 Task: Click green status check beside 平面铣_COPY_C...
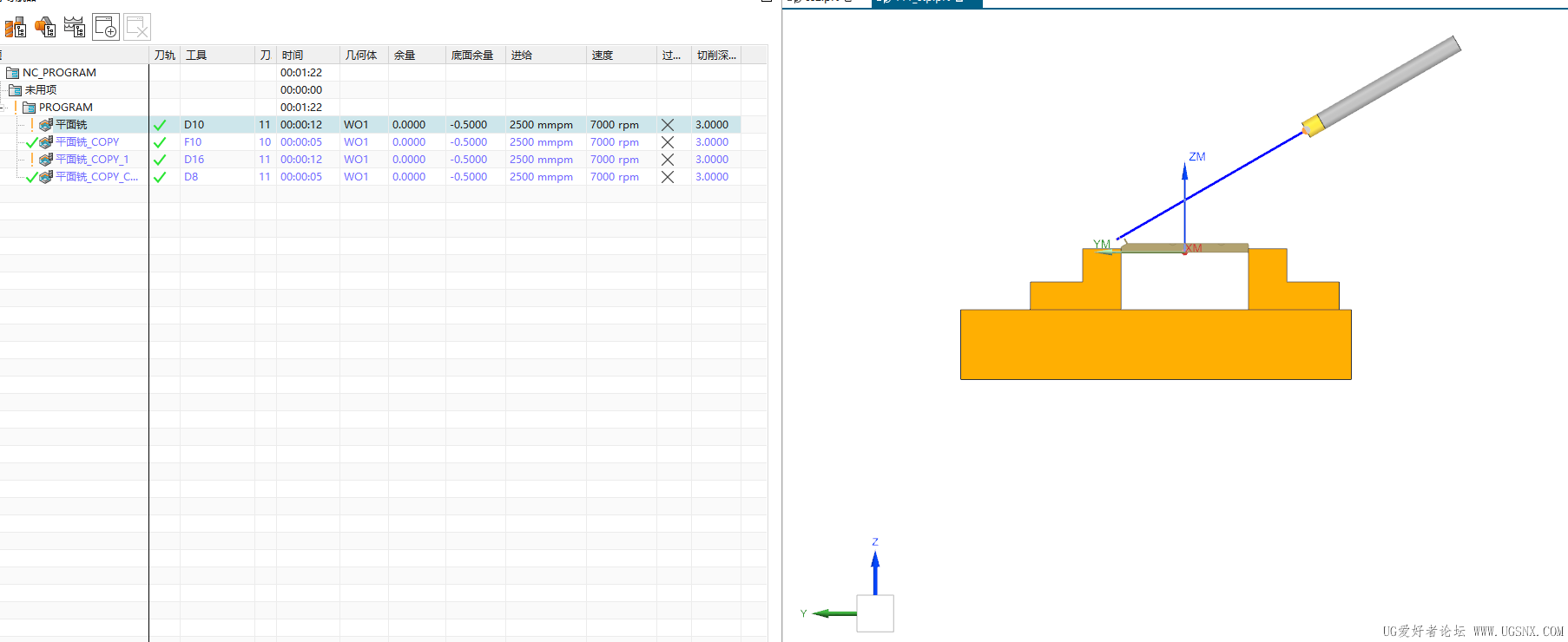(x=32, y=178)
